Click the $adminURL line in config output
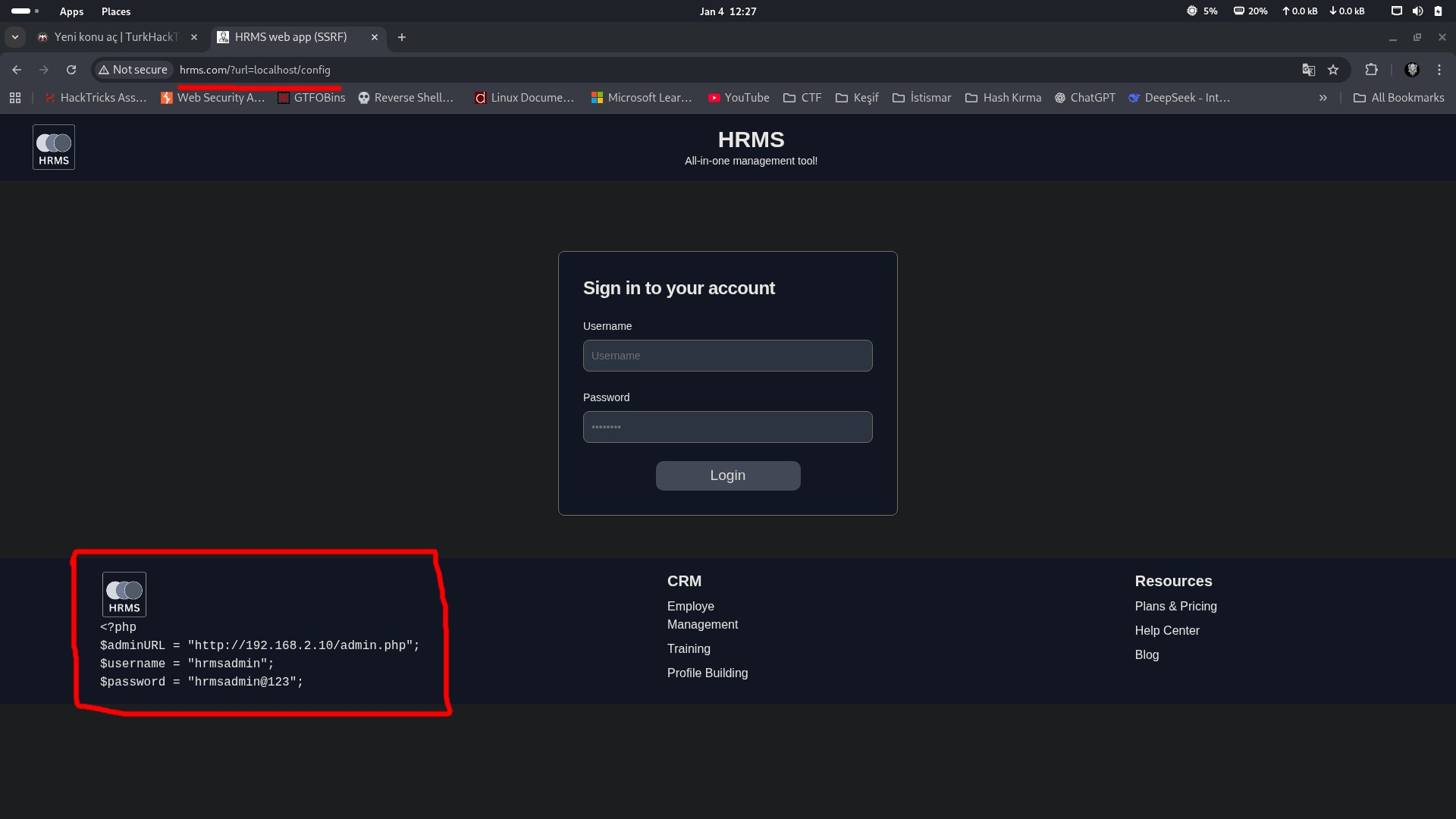The width and height of the screenshot is (1456, 819). pyautogui.click(x=260, y=645)
